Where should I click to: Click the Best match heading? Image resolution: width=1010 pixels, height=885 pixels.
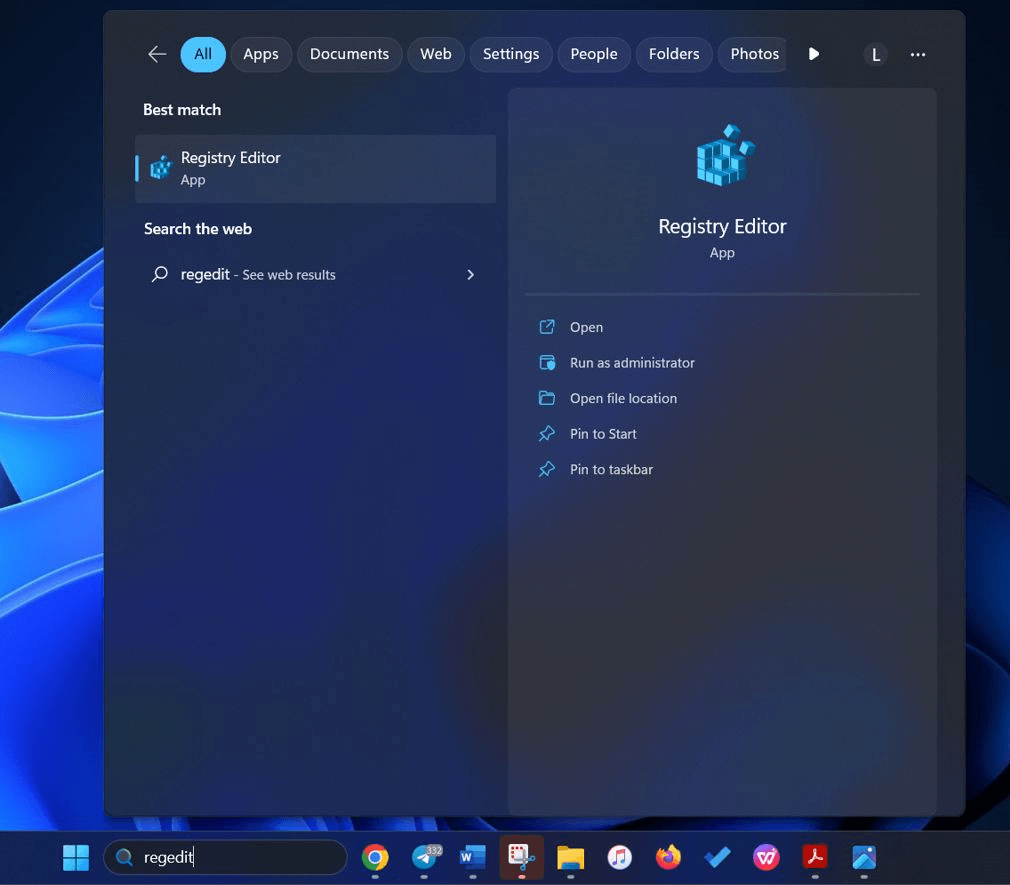coord(182,110)
